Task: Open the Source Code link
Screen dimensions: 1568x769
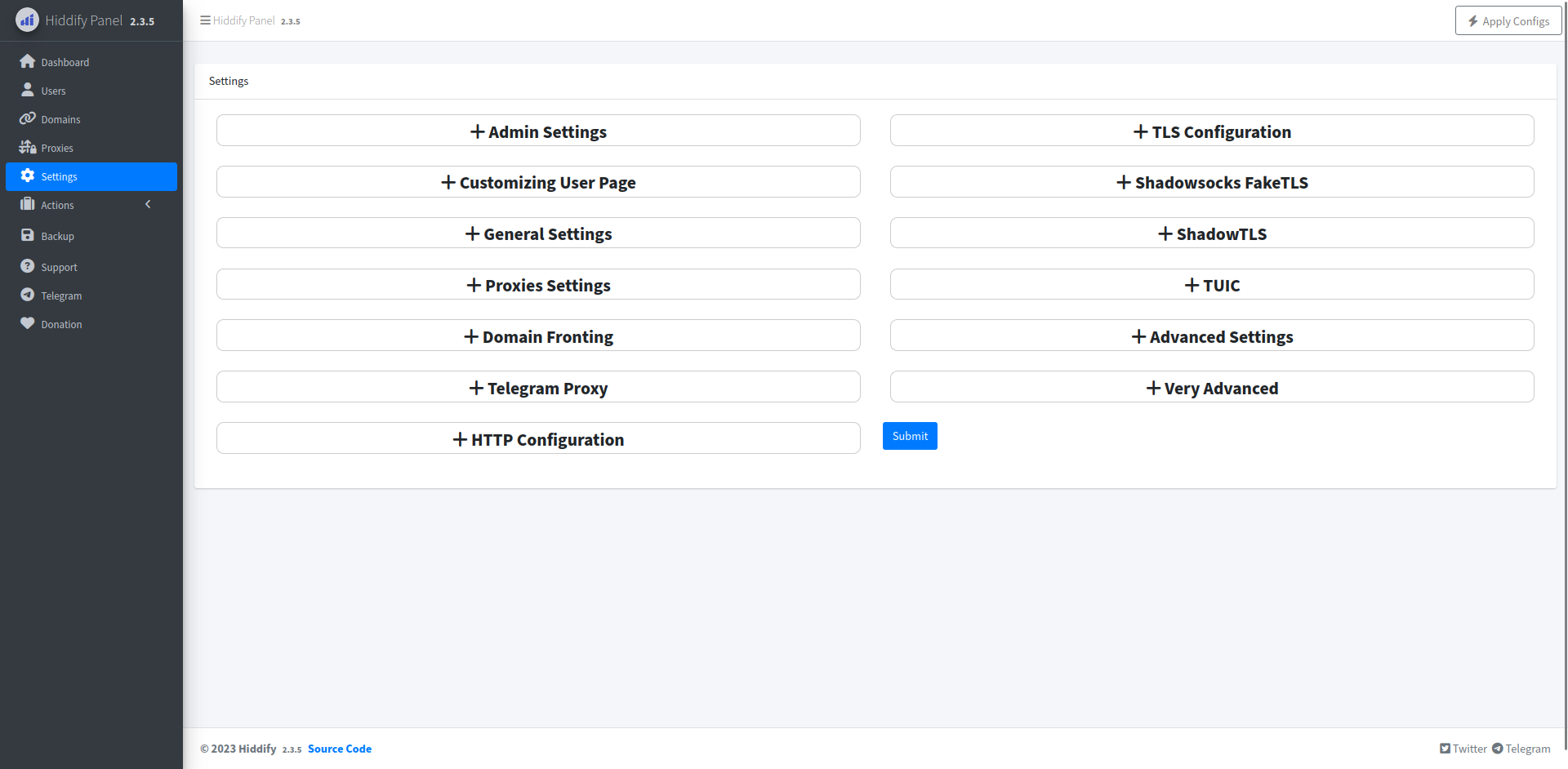Action: pyautogui.click(x=339, y=748)
